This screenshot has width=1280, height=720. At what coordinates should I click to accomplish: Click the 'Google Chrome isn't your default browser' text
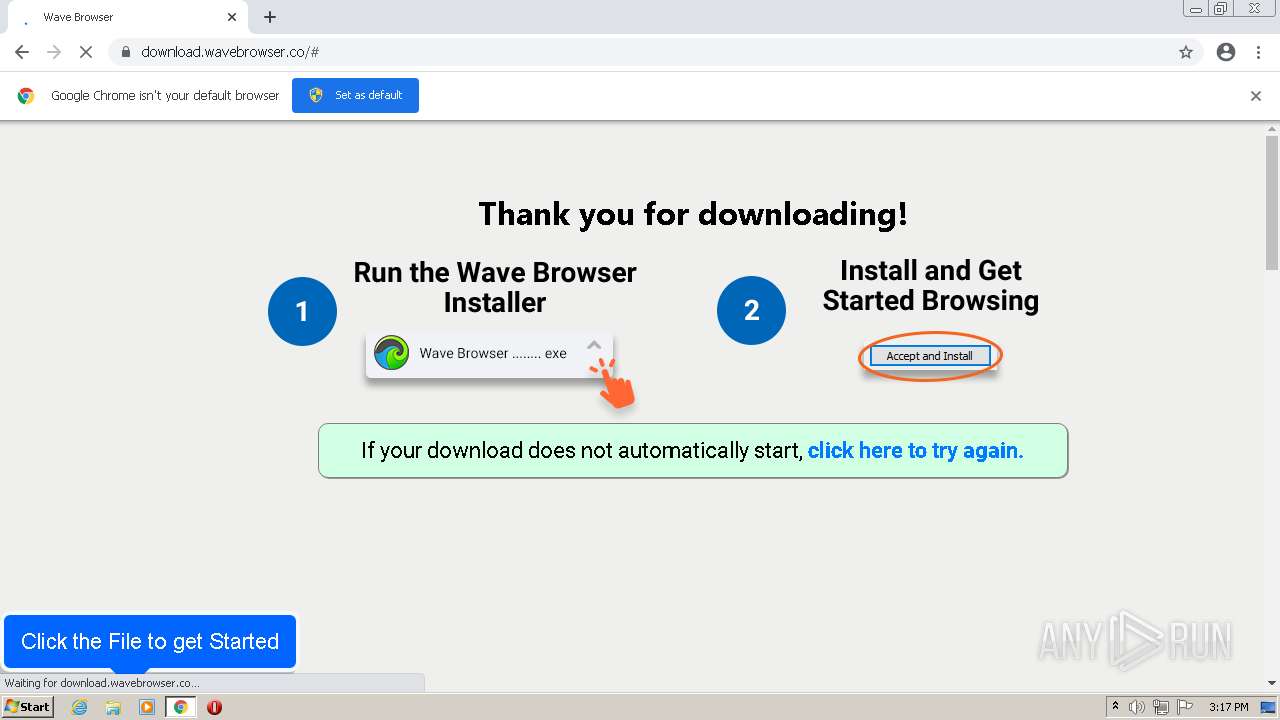[x=165, y=96]
